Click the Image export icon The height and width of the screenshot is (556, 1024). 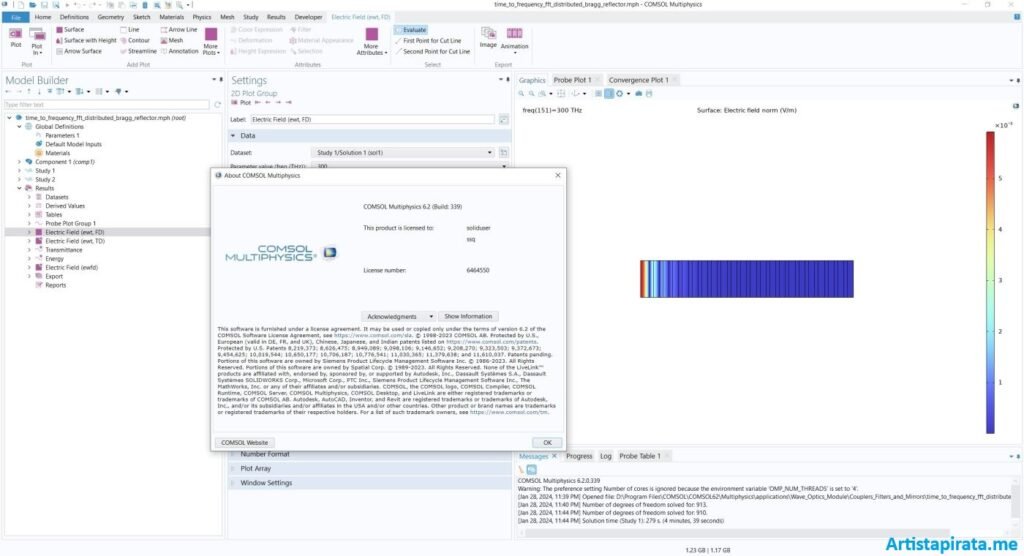pos(488,37)
